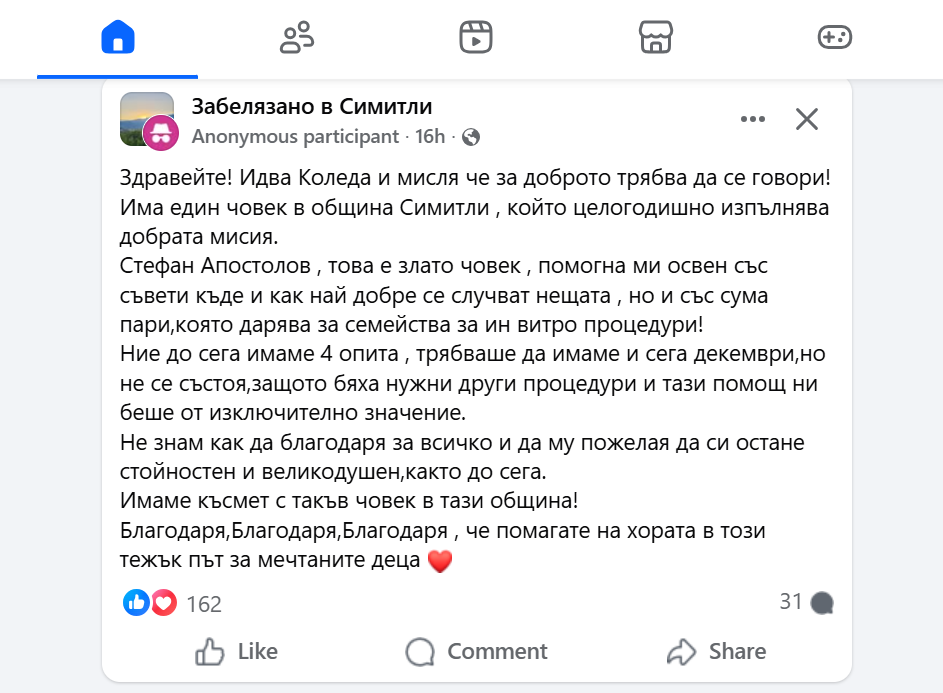Image resolution: width=943 pixels, height=693 pixels.
Task: Share the post
Action: click(717, 652)
